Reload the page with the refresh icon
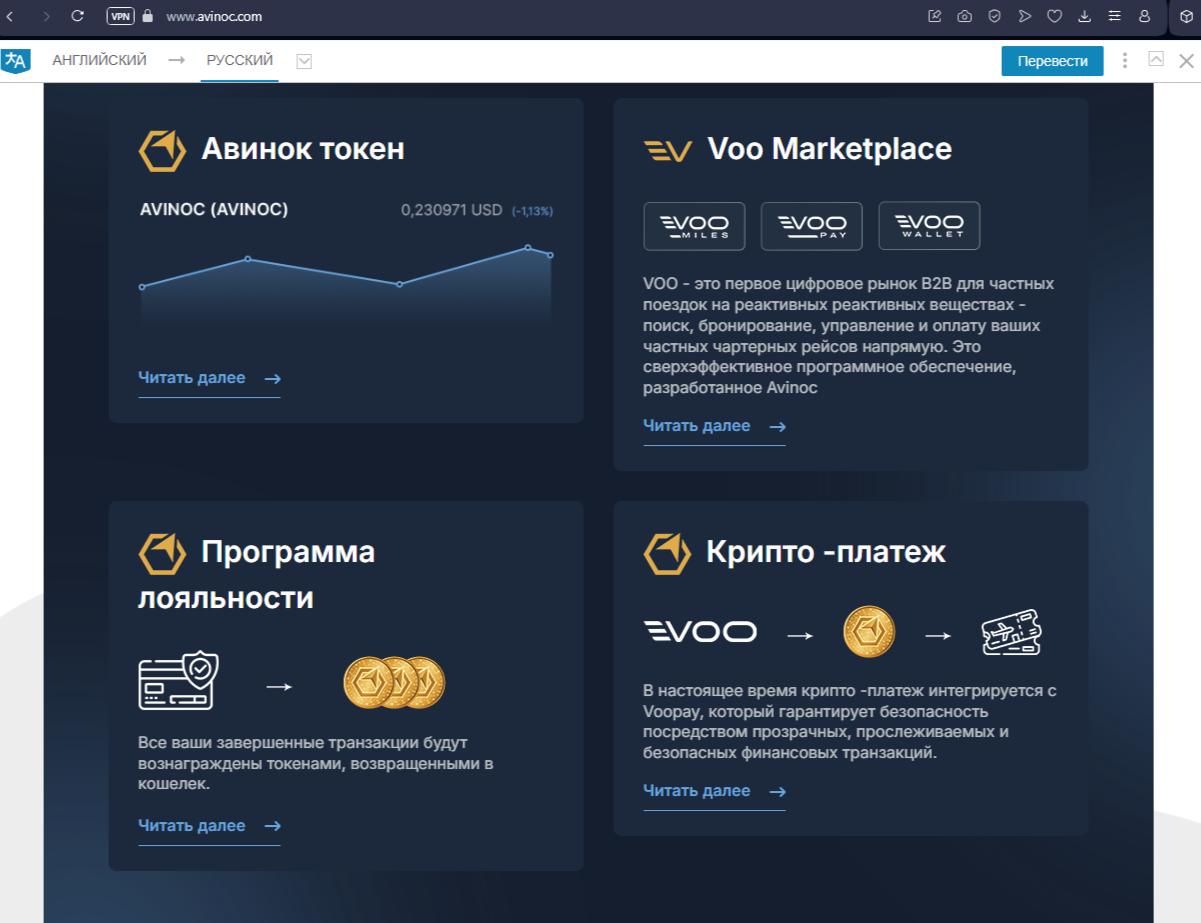Image resolution: width=1201 pixels, height=923 pixels. [78, 17]
